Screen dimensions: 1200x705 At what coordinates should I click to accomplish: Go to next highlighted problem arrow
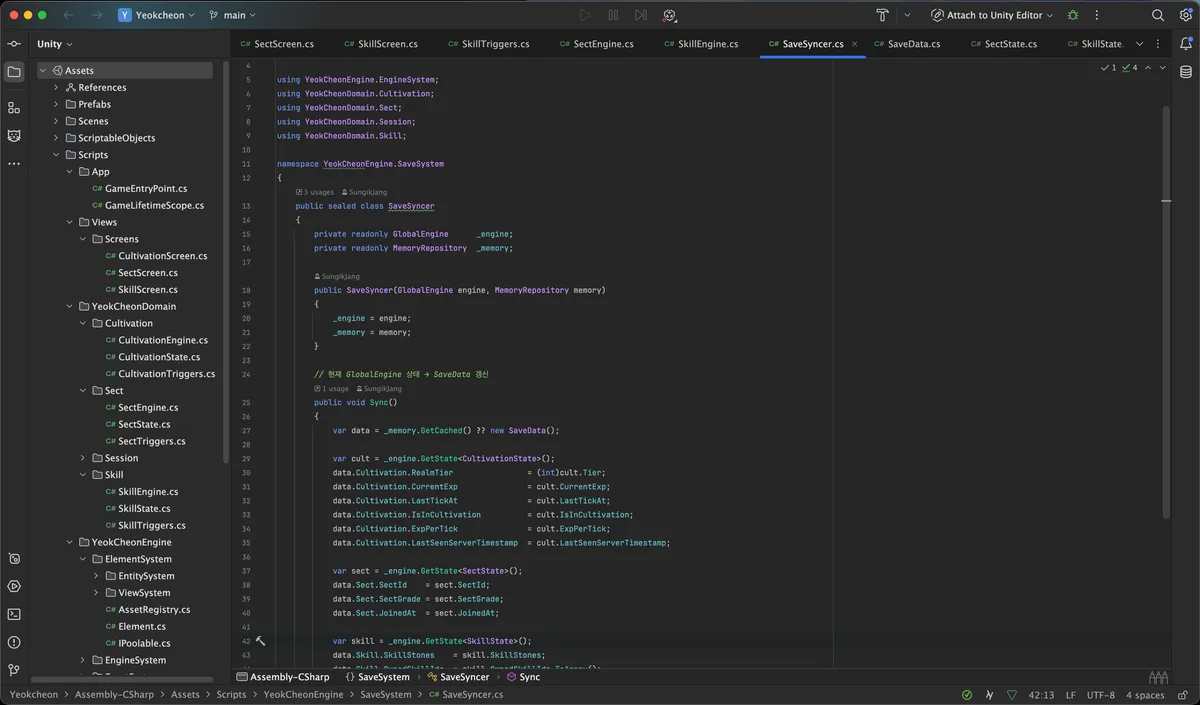[x=1163, y=67]
